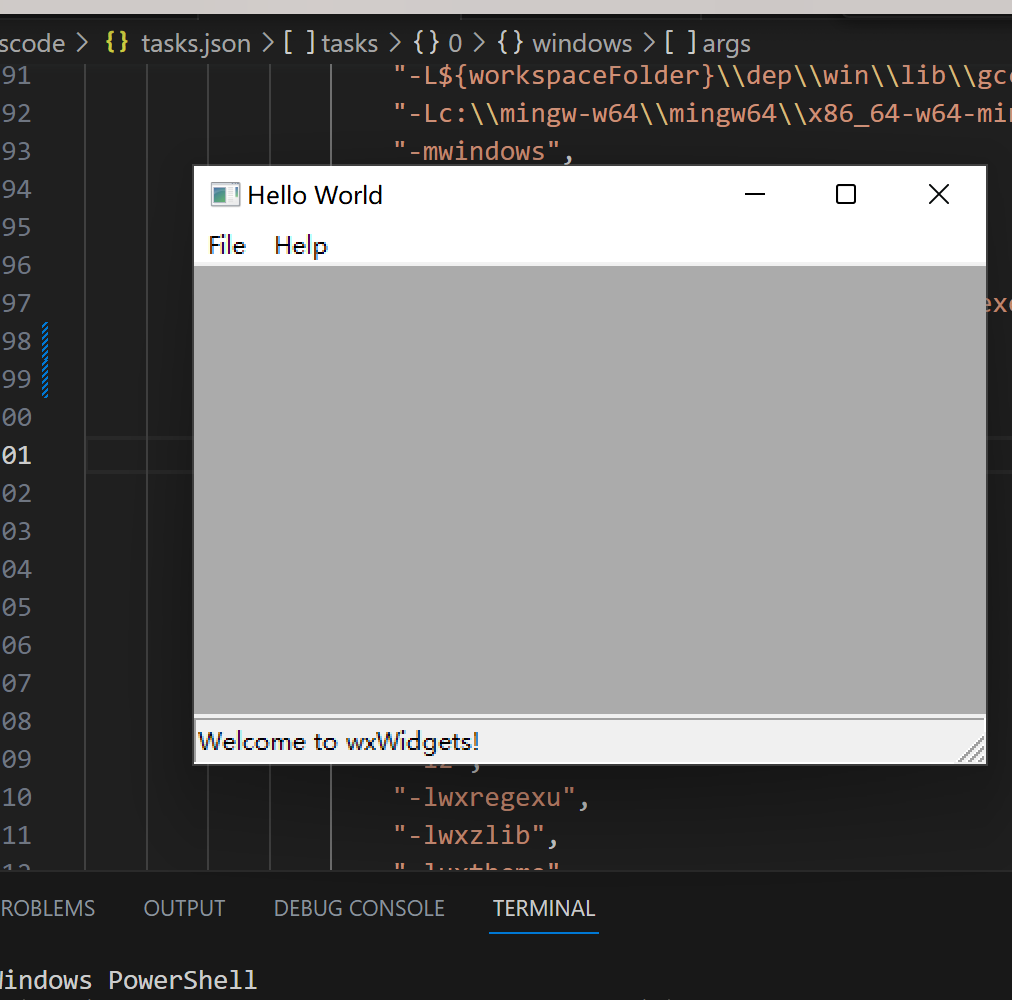Click the Hello World window app icon
Screen dimensions: 1012x1000
(x=225, y=194)
